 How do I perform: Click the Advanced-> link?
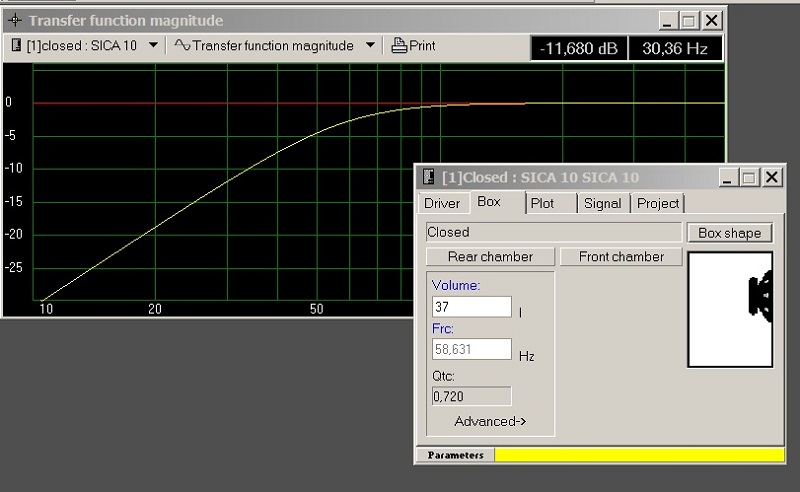[x=490, y=421]
